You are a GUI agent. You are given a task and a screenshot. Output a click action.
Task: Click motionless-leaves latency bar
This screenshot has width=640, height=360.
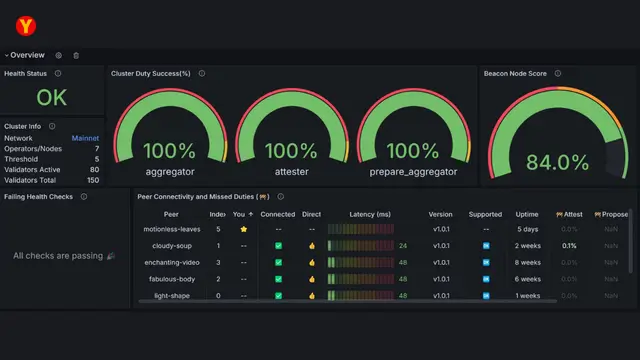click(x=361, y=229)
